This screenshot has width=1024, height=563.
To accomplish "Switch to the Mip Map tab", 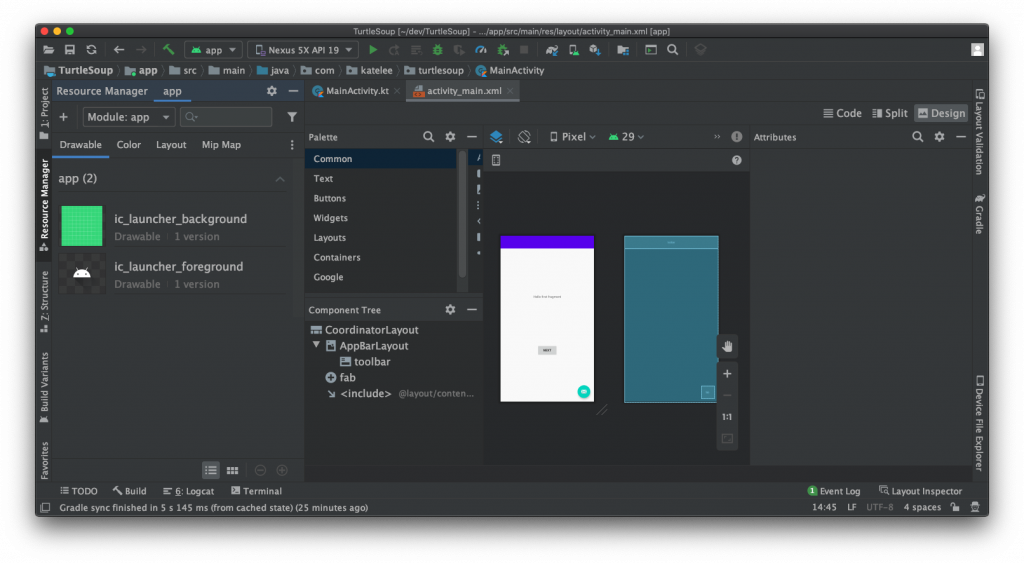I will coord(221,145).
